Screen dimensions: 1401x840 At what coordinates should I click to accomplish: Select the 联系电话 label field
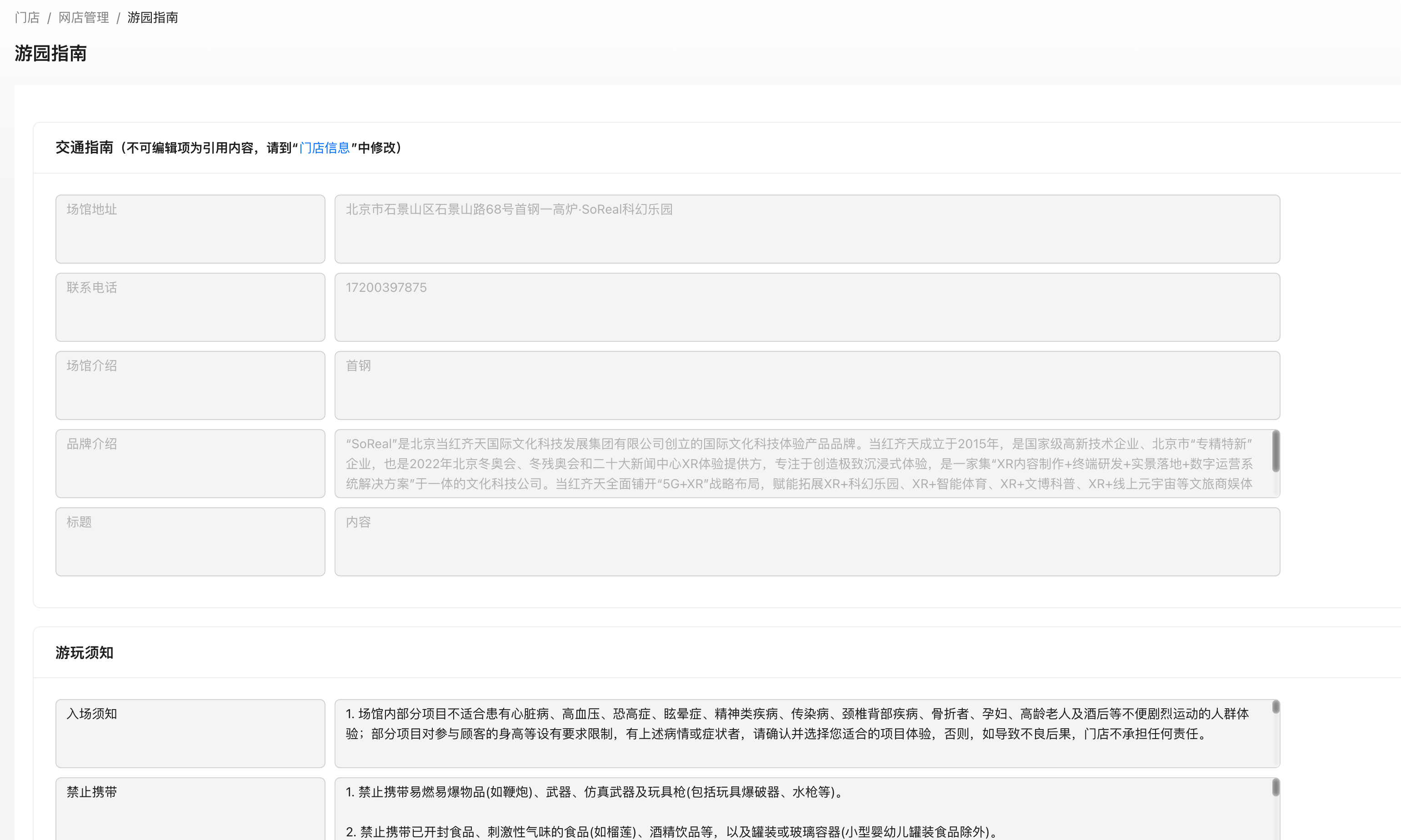point(190,307)
